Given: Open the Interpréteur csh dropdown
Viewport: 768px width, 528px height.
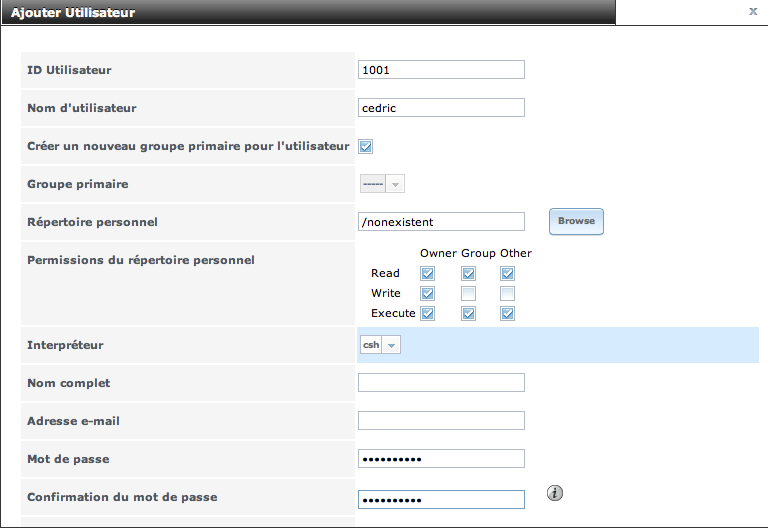Looking at the screenshot, I should (380, 345).
